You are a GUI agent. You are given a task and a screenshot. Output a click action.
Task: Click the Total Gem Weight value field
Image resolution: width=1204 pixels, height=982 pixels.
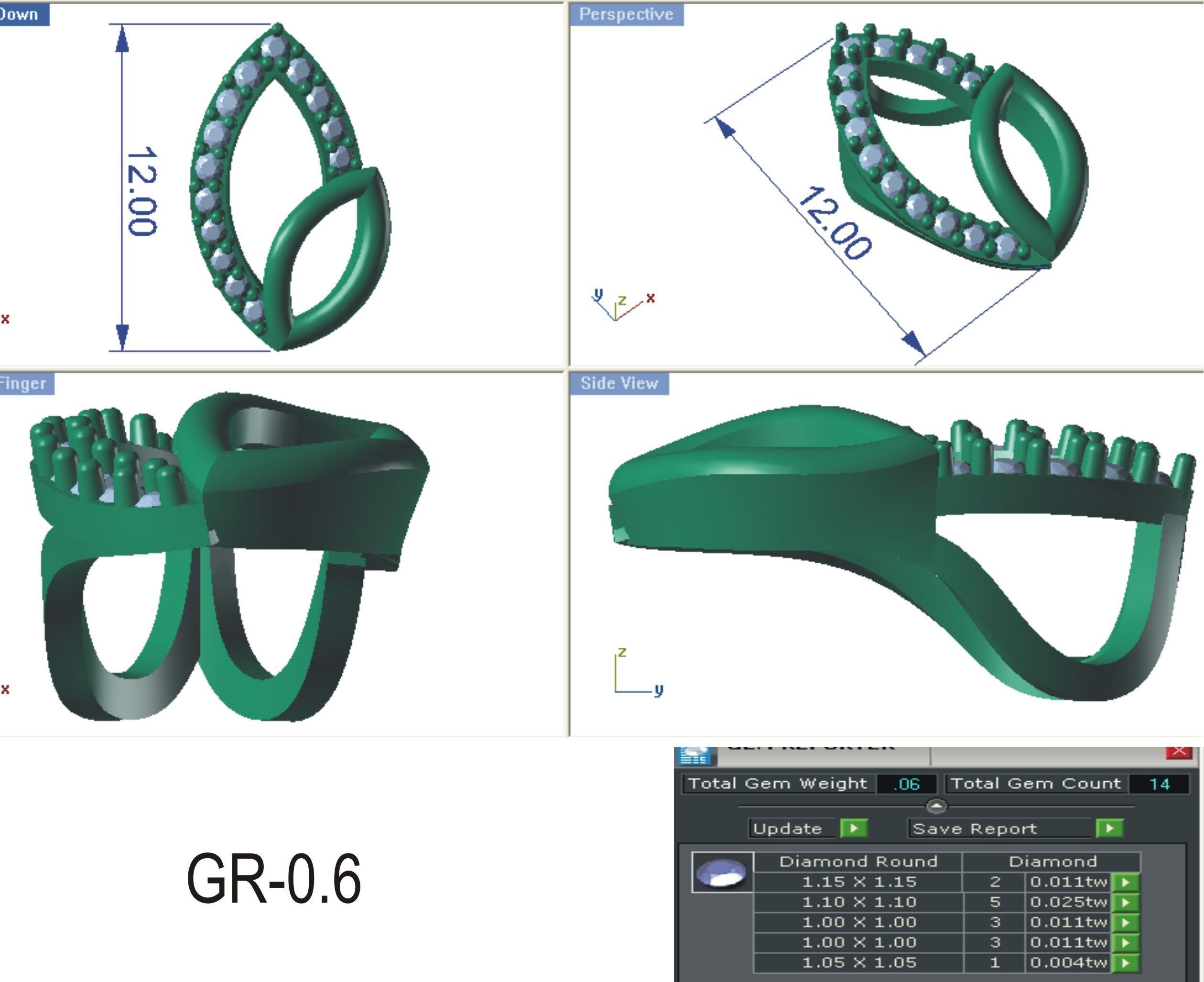907,784
